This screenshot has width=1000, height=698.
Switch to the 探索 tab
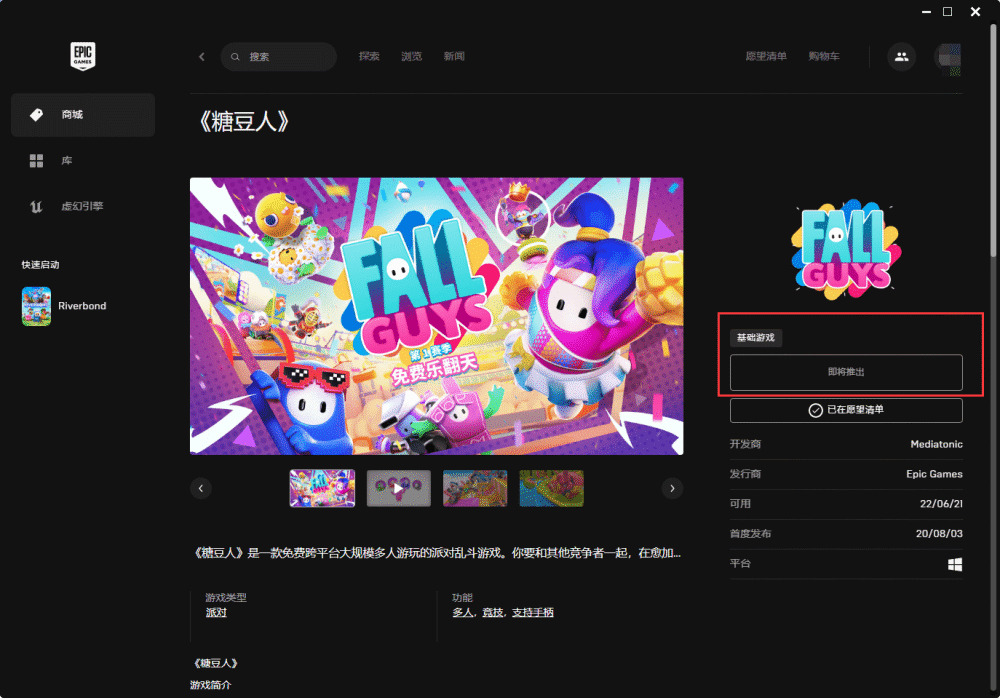[x=369, y=56]
